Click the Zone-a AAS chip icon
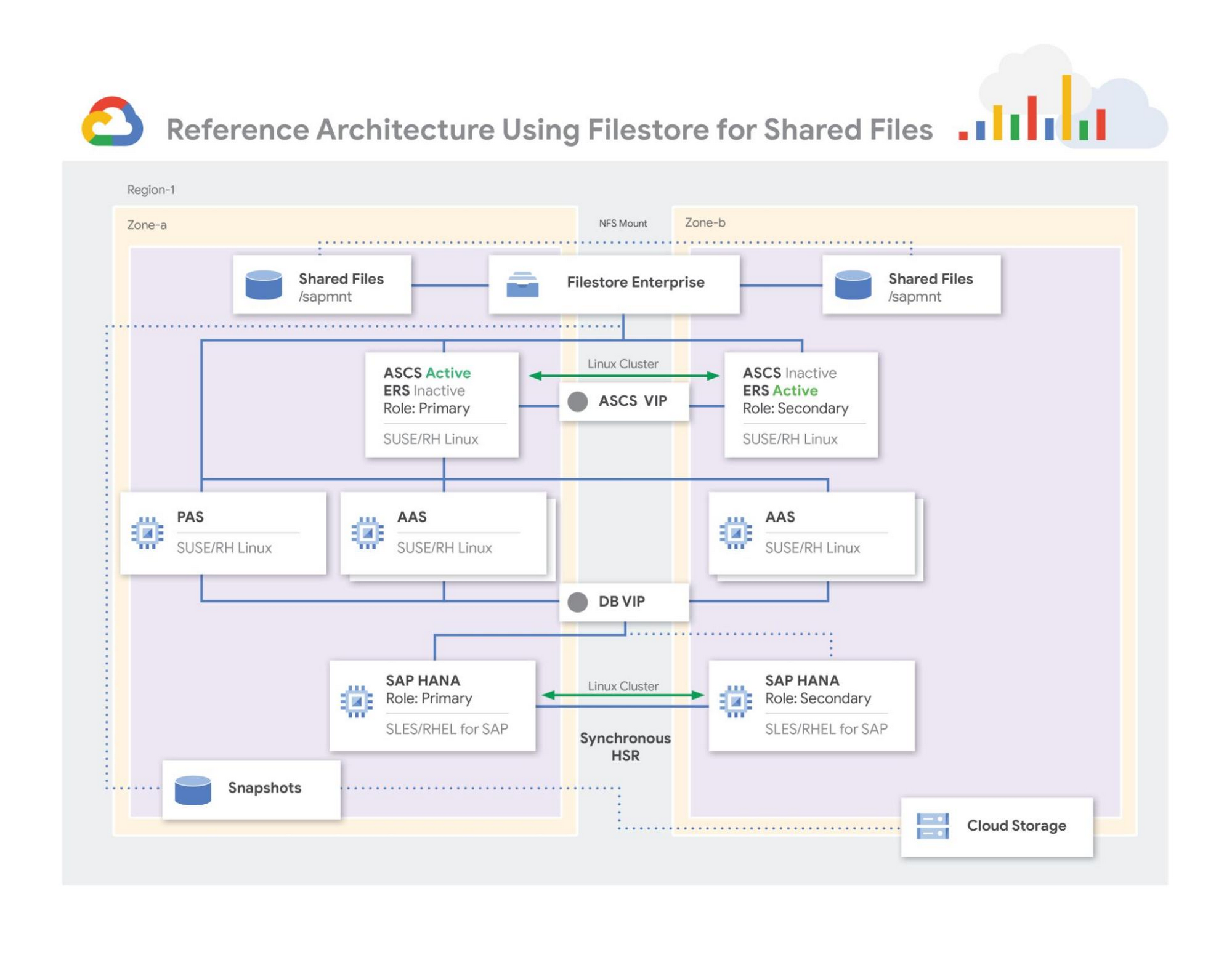This screenshot has height=968, width=1232. (368, 533)
